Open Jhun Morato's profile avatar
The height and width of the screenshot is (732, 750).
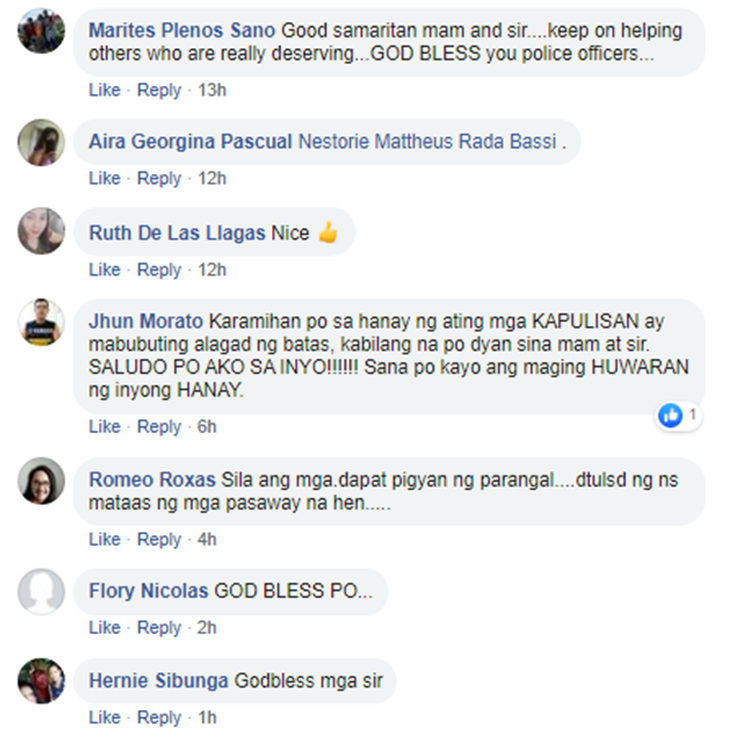point(41,322)
